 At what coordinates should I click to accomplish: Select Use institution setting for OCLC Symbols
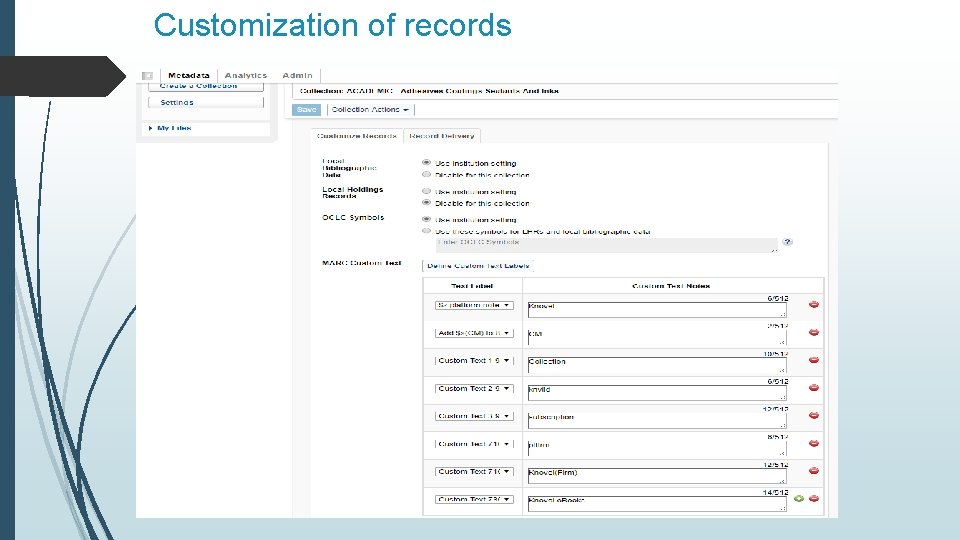point(427,219)
